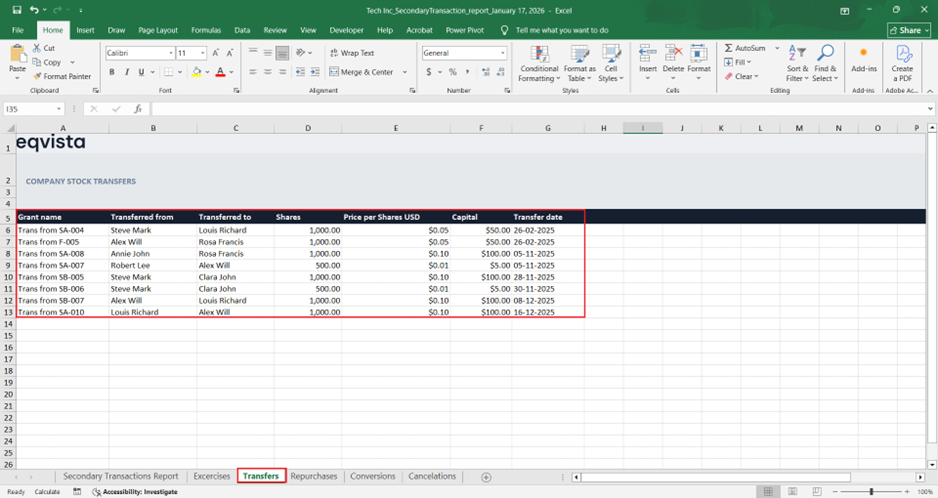Open Conditional Formatting in the Styles group

pos(539,62)
